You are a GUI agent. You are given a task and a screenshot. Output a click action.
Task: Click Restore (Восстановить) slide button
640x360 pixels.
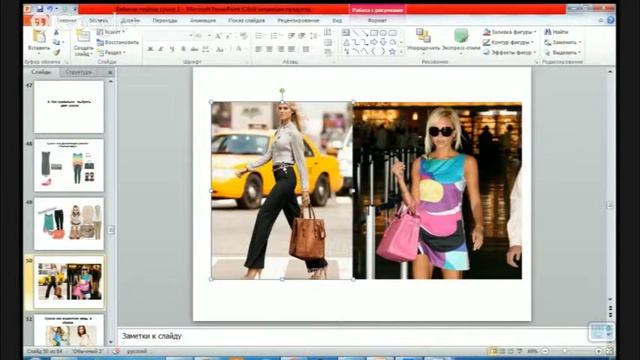click(x=118, y=42)
